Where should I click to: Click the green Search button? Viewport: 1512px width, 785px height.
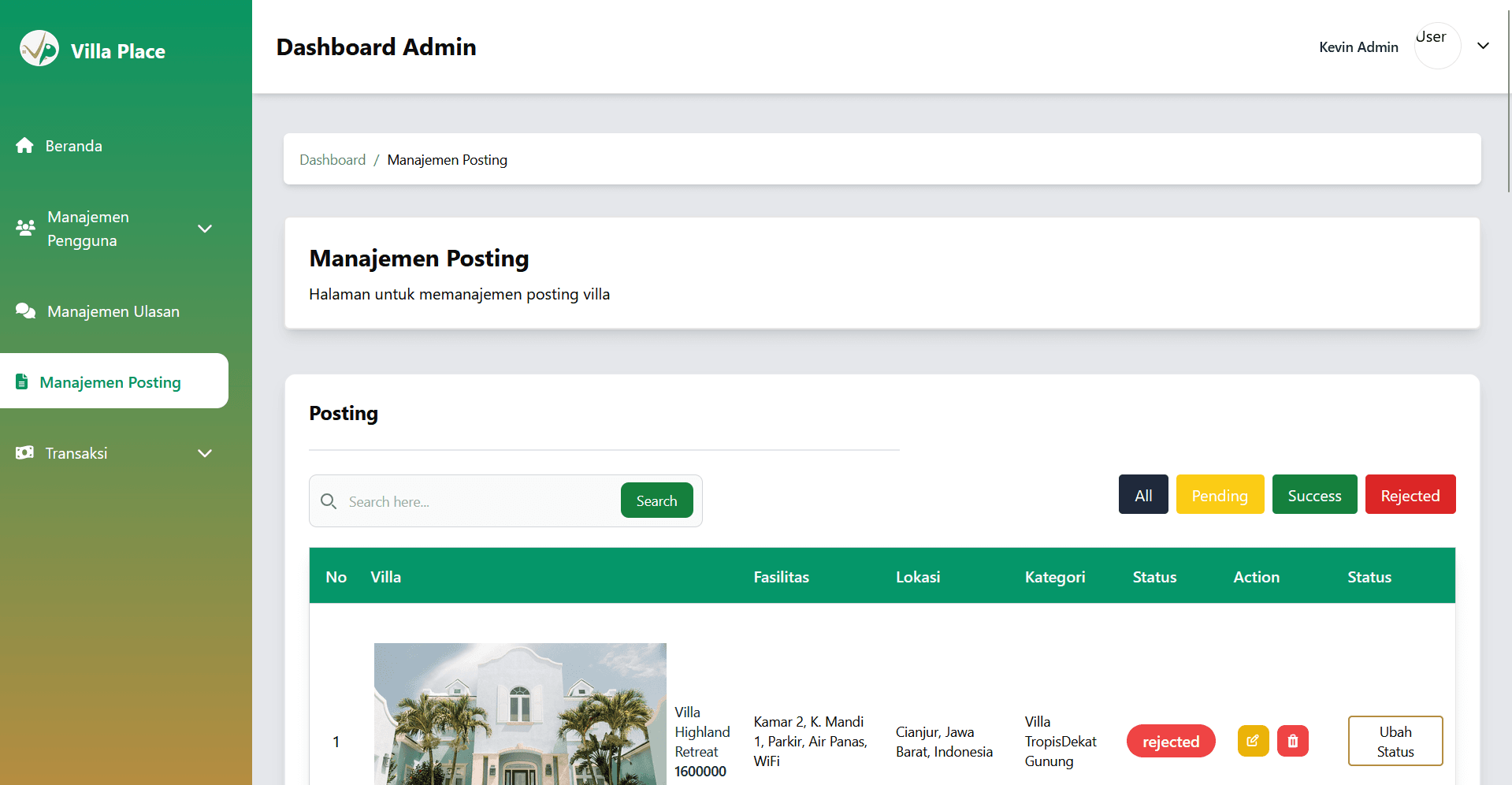coord(656,500)
